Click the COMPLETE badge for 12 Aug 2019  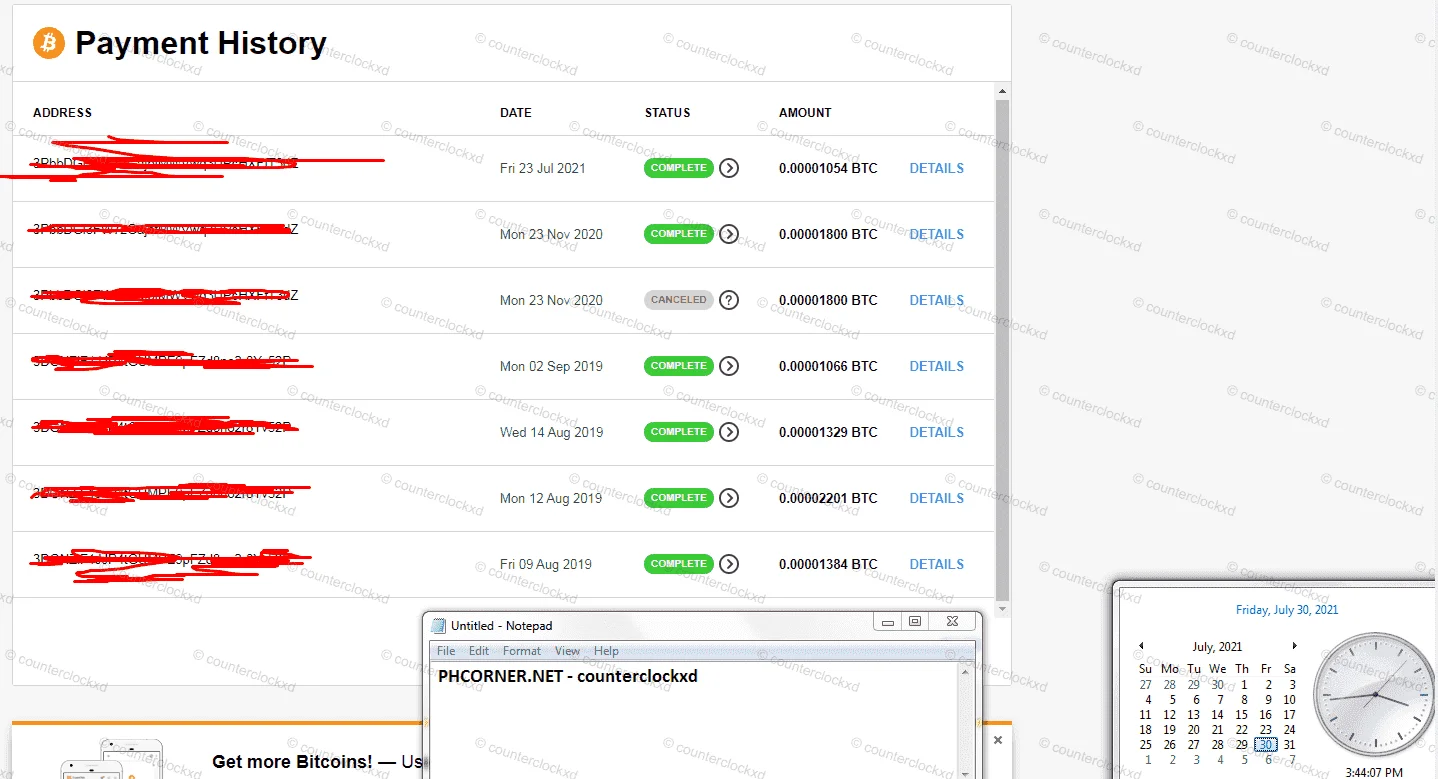[679, 498]
